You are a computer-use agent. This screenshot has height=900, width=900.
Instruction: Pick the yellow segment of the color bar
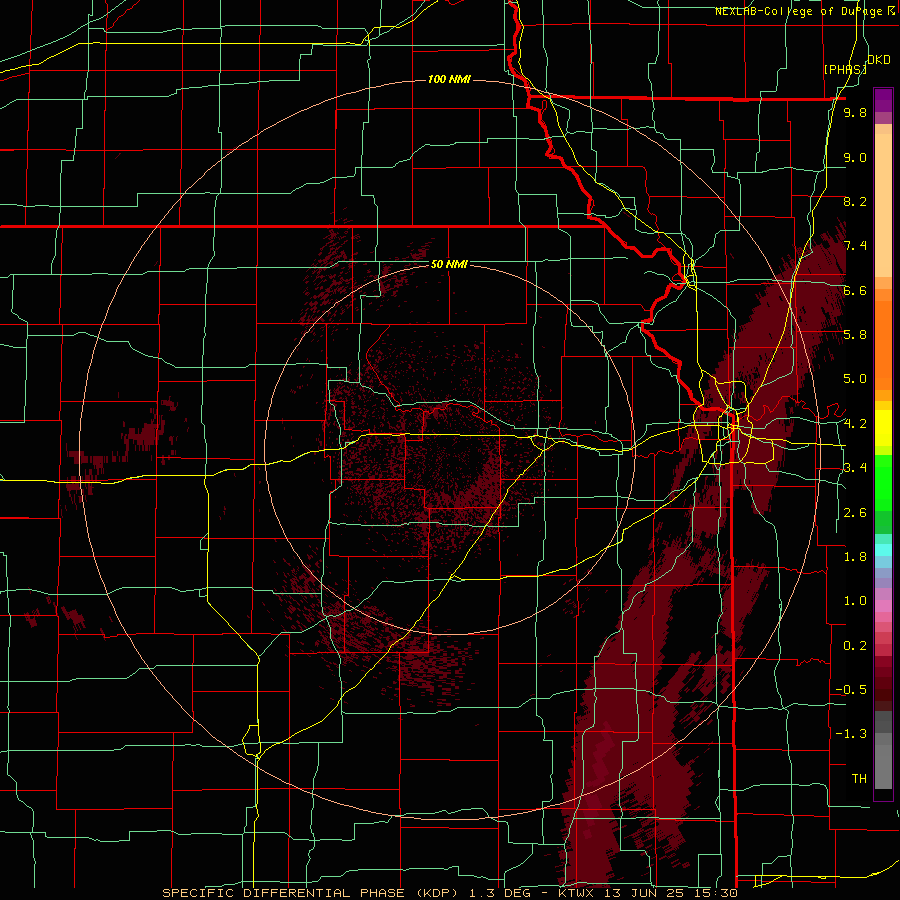pos(883,428)
